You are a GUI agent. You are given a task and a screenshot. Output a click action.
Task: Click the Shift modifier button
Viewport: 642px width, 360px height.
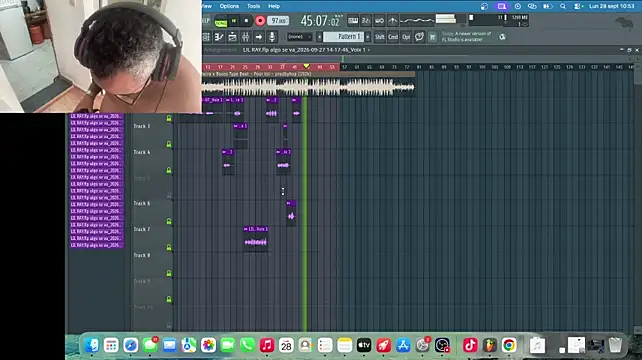pyautogui.click(x=380, y=37)
